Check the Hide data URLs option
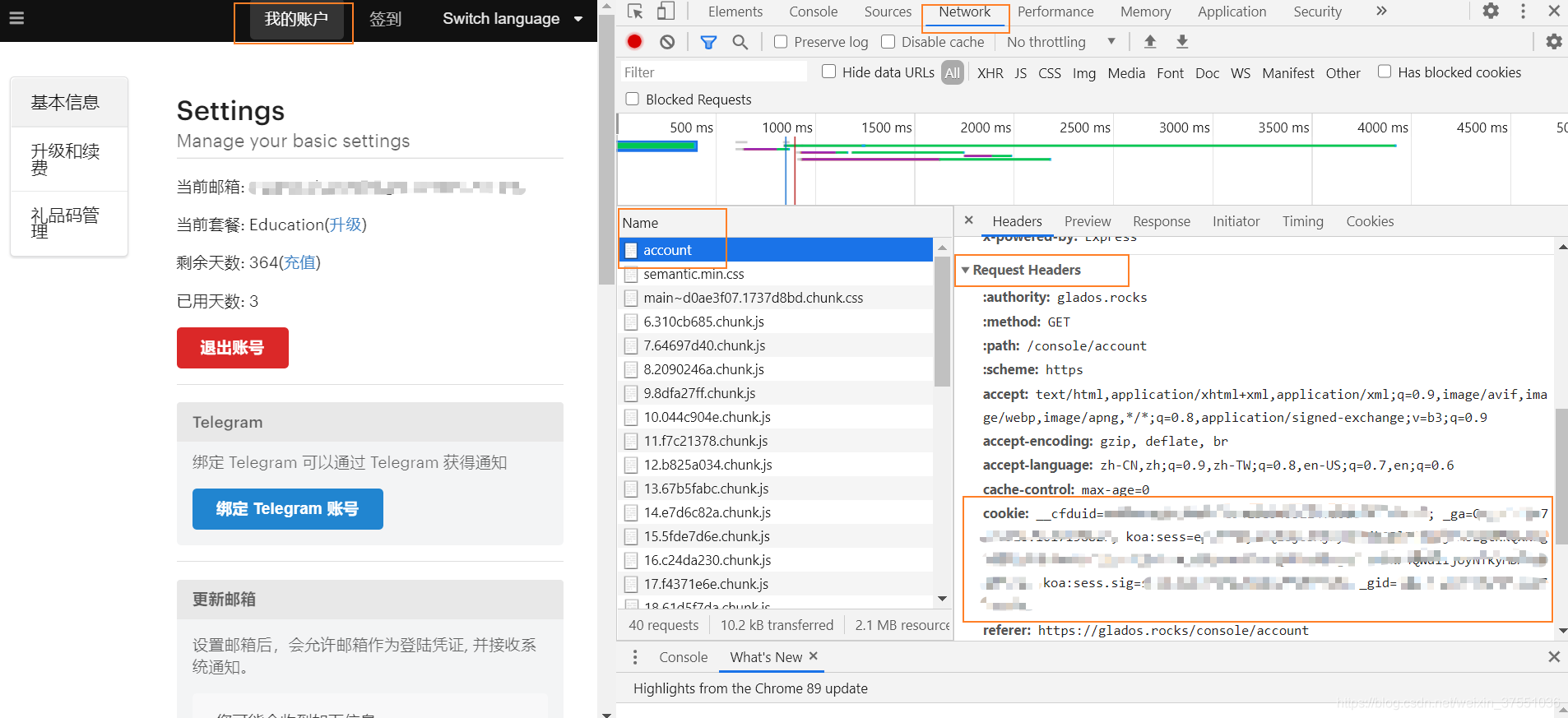Viewport: 1568px width, 718px height. pyautogui.click(x=828, y=72)
